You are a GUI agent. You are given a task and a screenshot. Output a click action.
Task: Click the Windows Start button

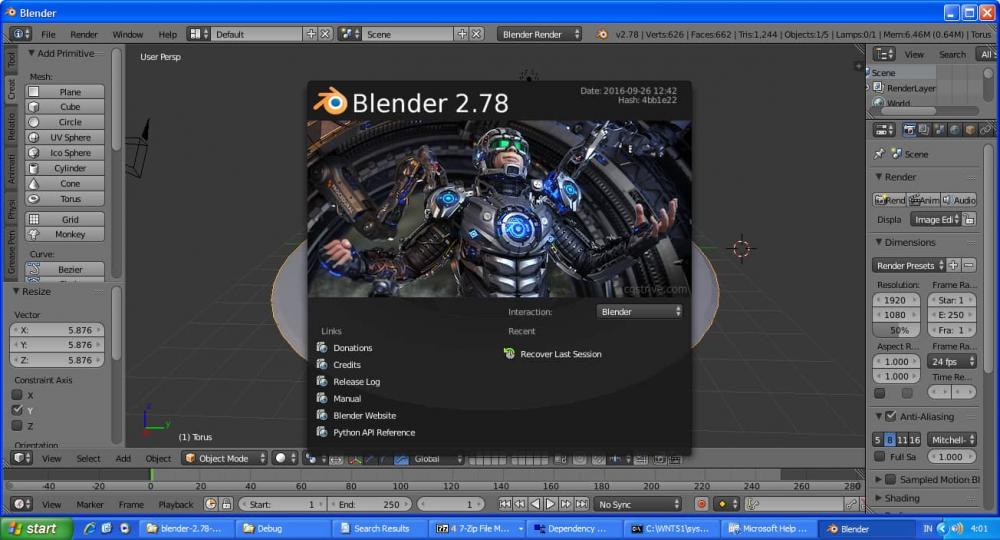pyautogui.click(x=35, y=528)
